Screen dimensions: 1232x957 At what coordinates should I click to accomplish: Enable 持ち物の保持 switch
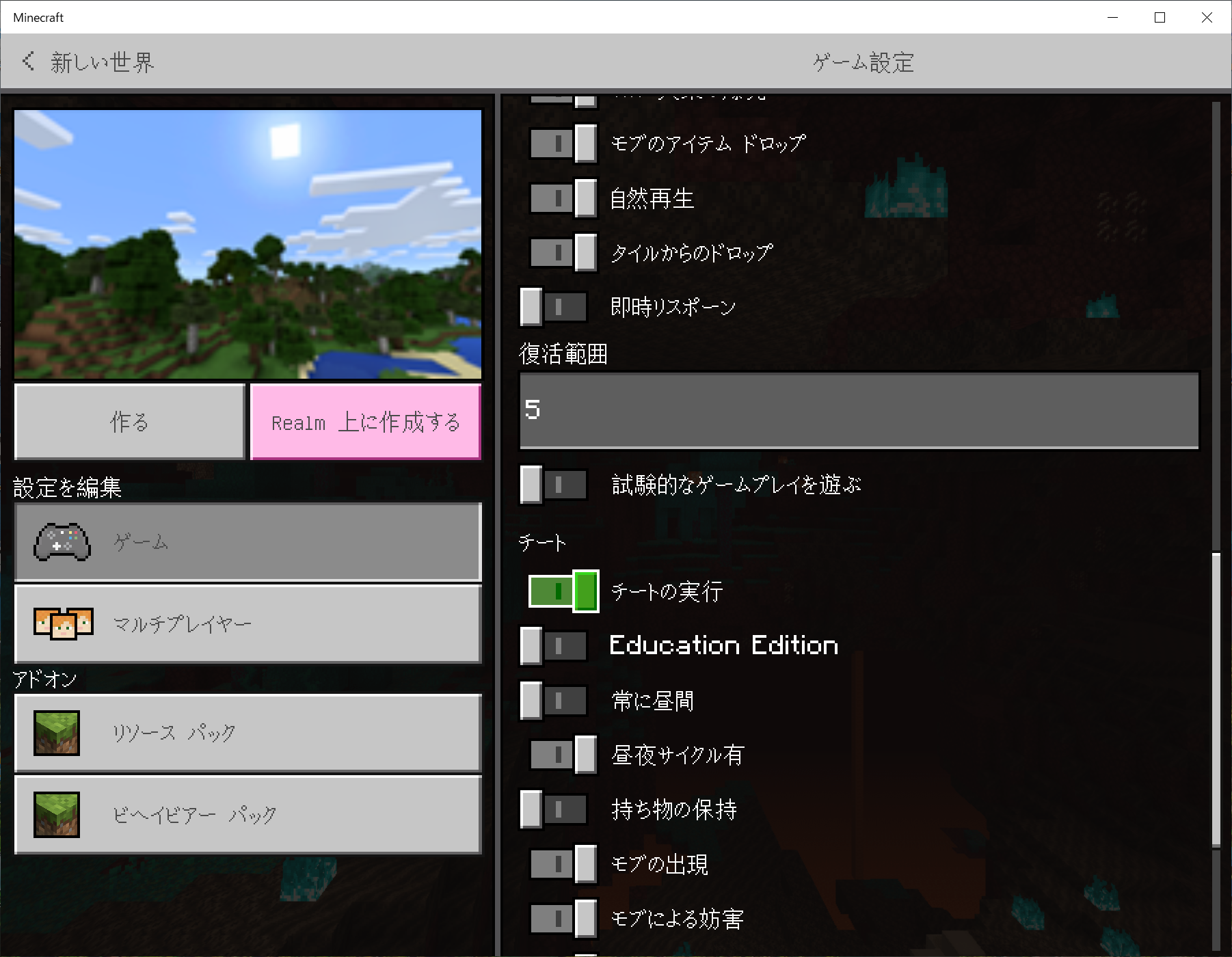point(554,809)
